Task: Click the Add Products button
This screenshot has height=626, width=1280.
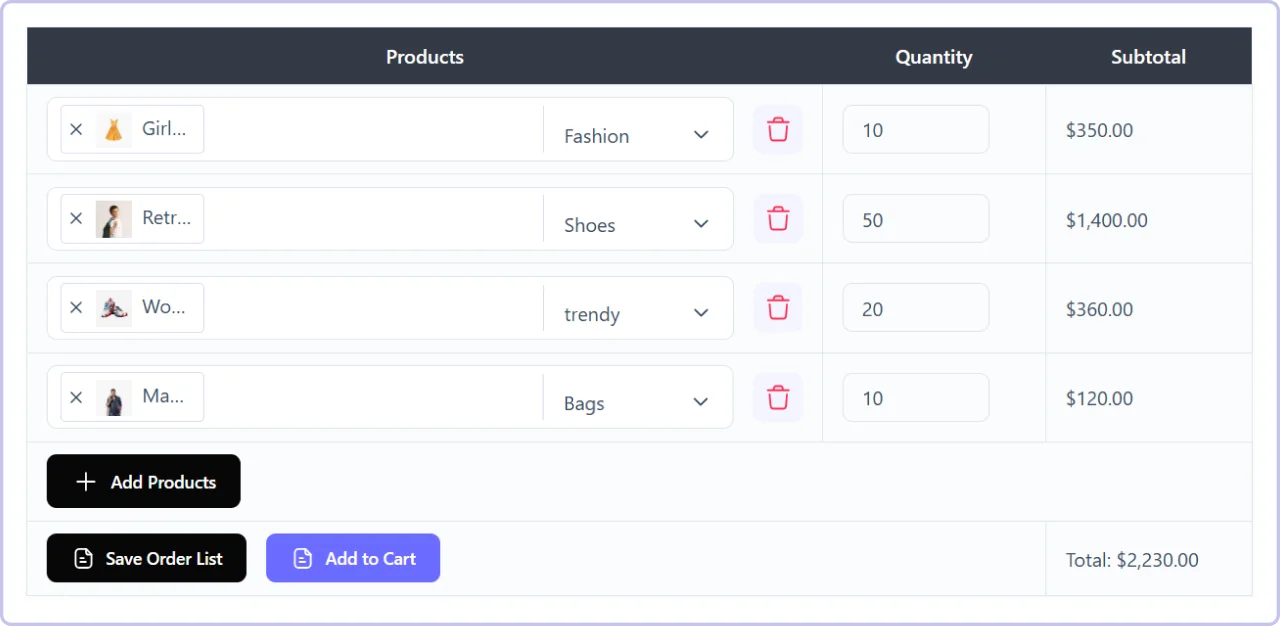Action: click(x=144, y=481)
